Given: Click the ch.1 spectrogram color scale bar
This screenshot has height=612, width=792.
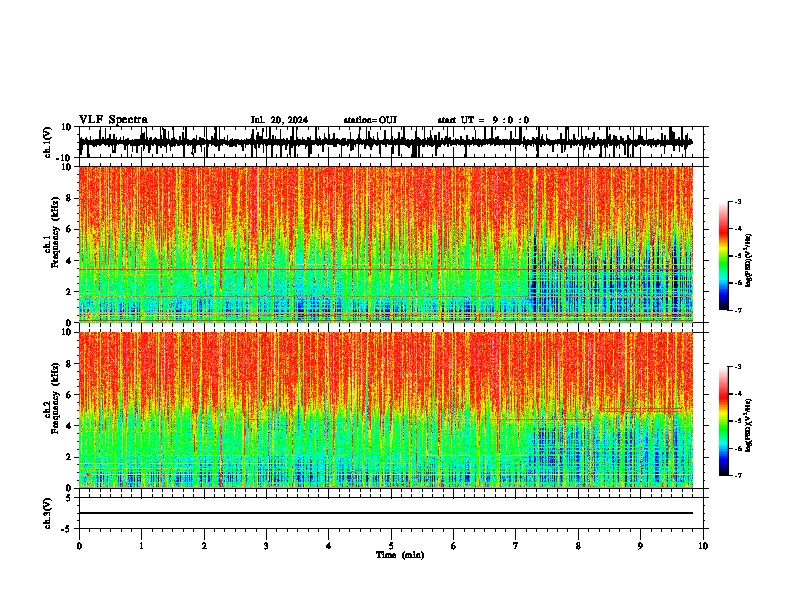Looking at the screenshot, I should tap(724, 256).
